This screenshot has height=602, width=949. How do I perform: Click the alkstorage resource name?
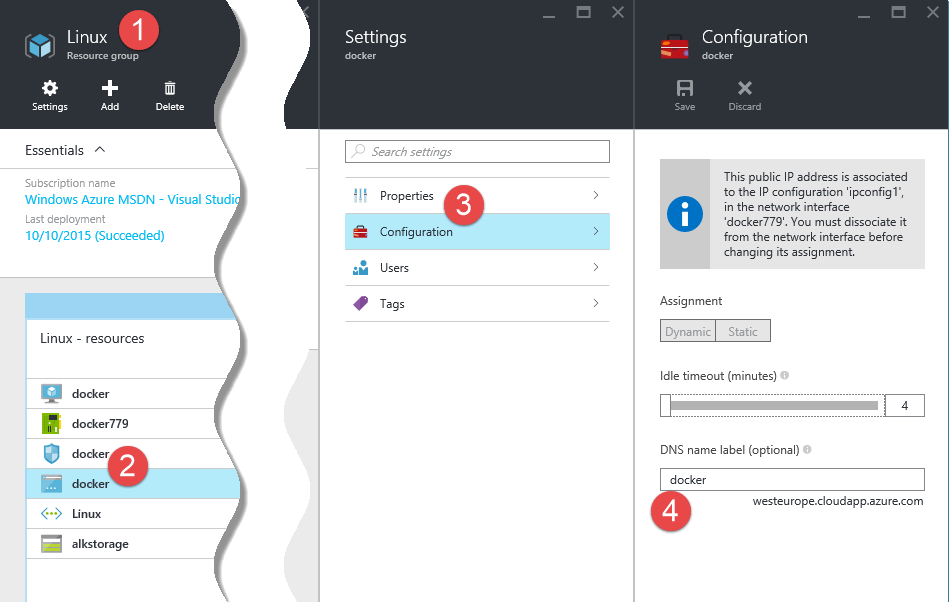click(100, 543)
